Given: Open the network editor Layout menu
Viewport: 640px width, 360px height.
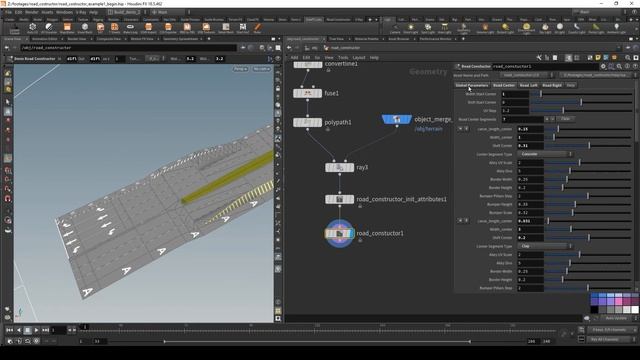Looking at the screenshot, I should click(x=359, y=58).
